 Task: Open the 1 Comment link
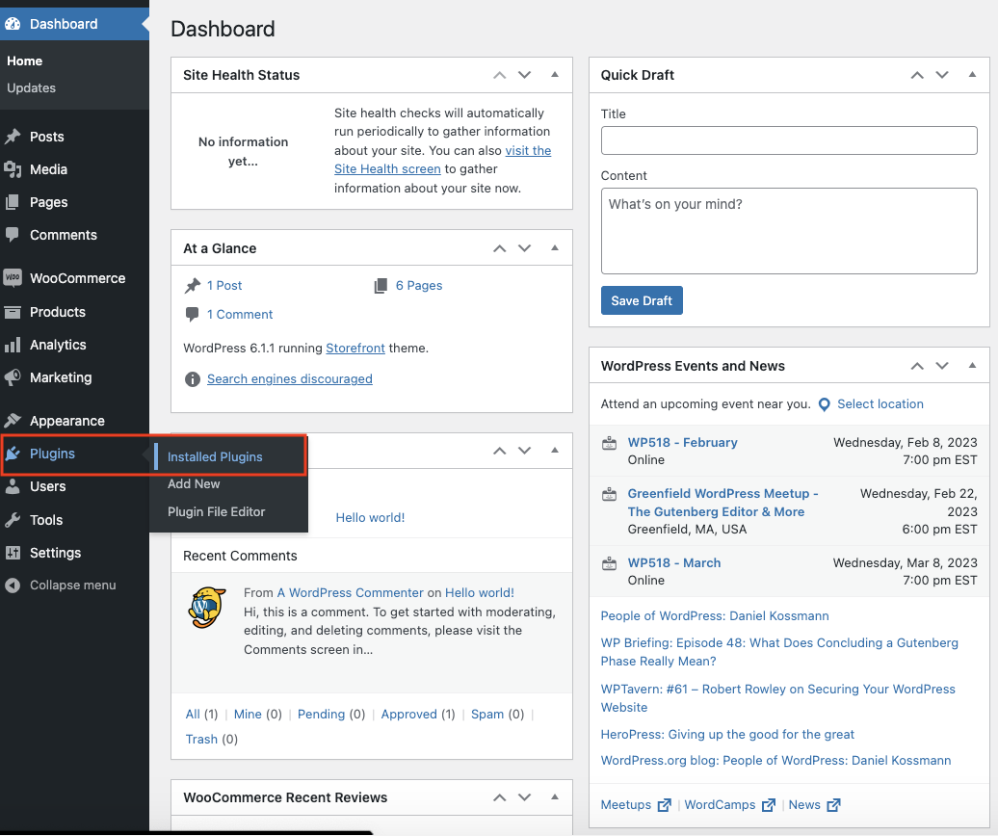[x=239, y=315]
